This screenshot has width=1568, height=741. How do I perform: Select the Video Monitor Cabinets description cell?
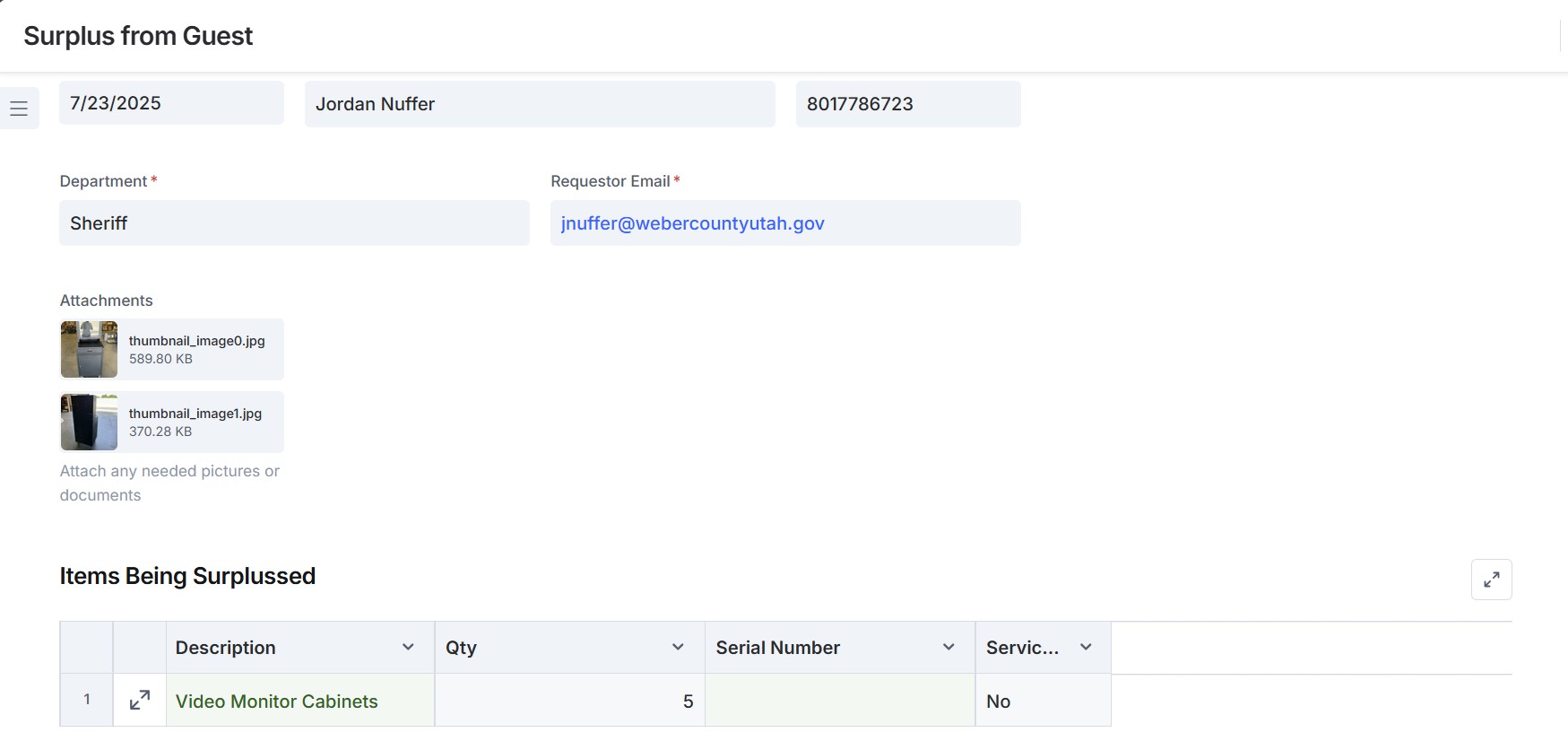300,701
